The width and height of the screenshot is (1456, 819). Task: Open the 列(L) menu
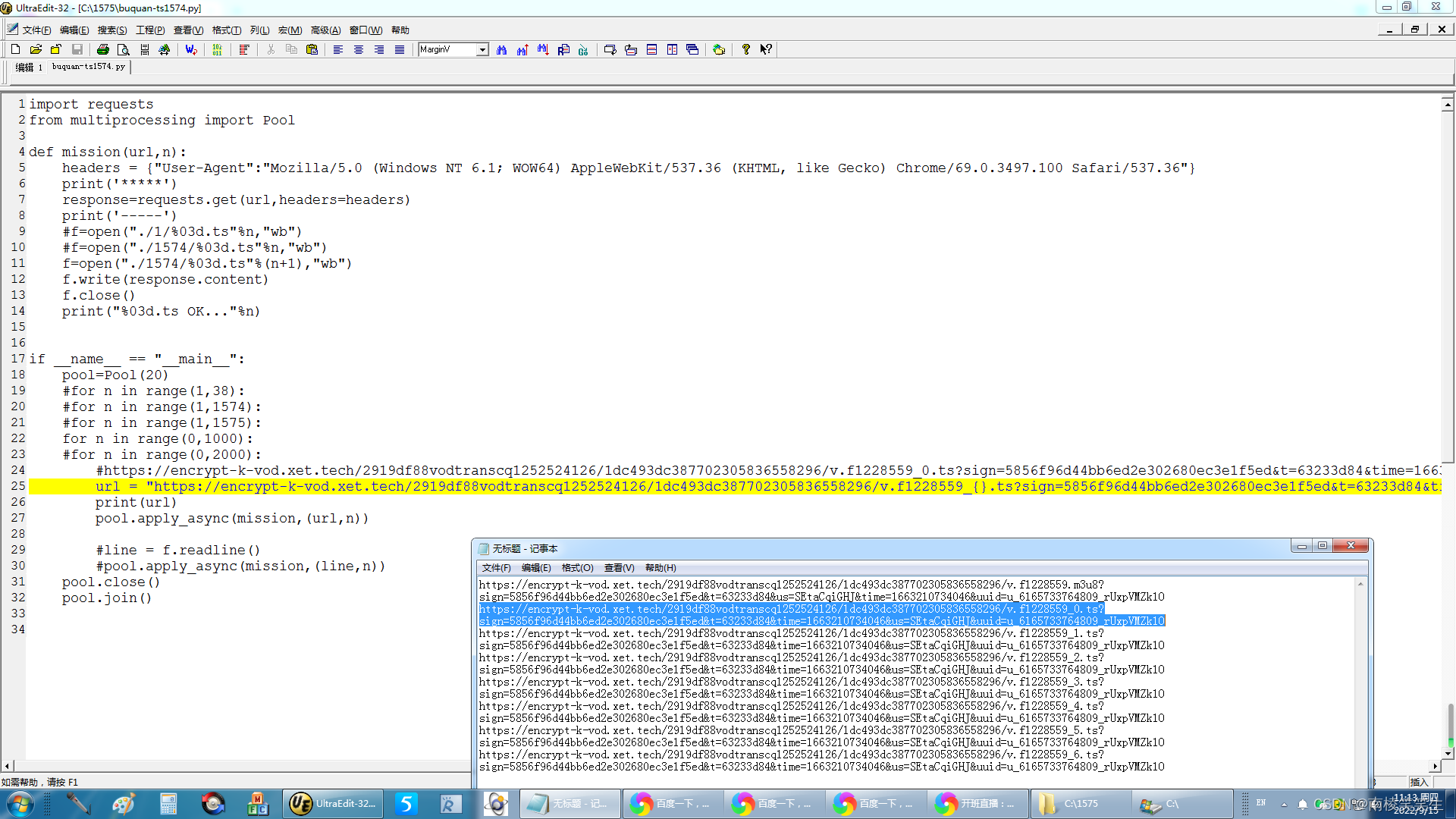click(260, 30)
